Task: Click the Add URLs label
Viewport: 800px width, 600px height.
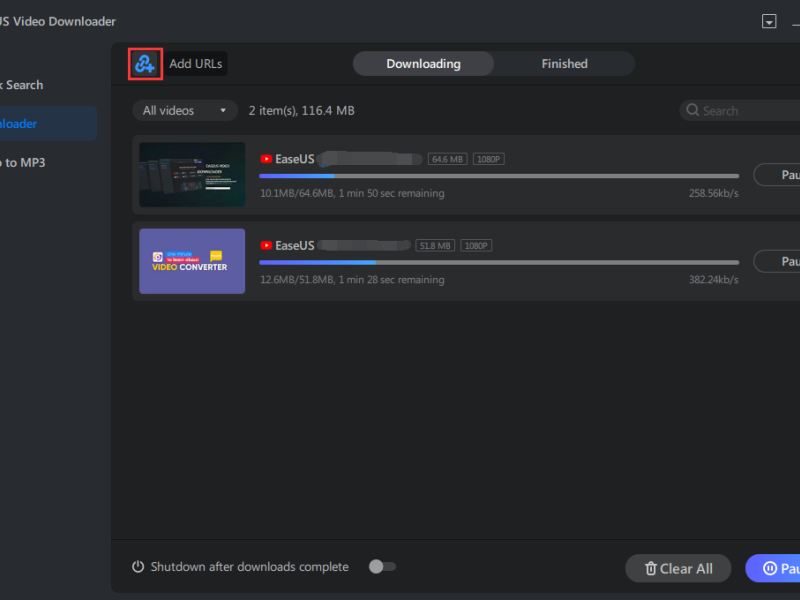Action: click(195, 64)
